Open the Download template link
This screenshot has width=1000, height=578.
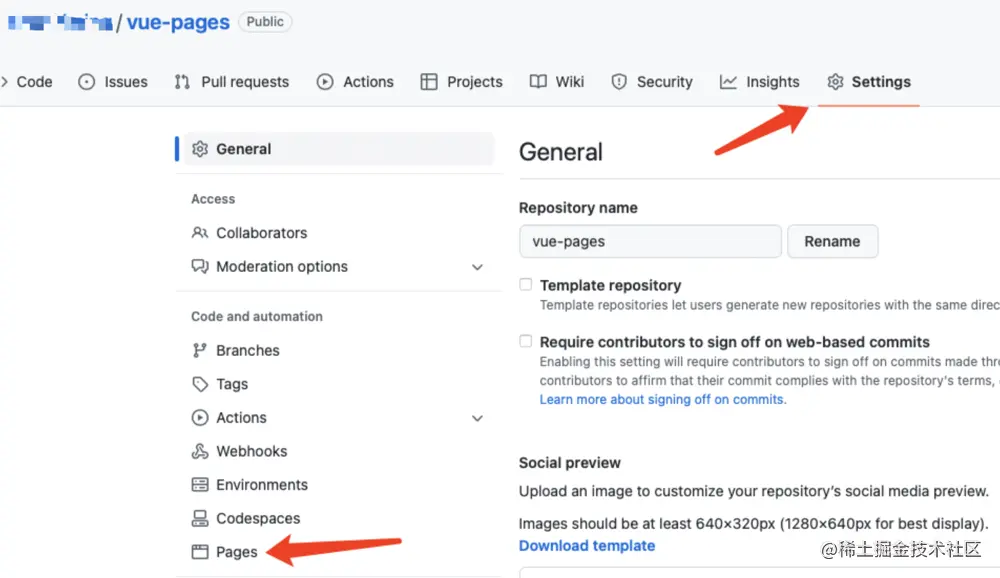(x=587, y=545)
